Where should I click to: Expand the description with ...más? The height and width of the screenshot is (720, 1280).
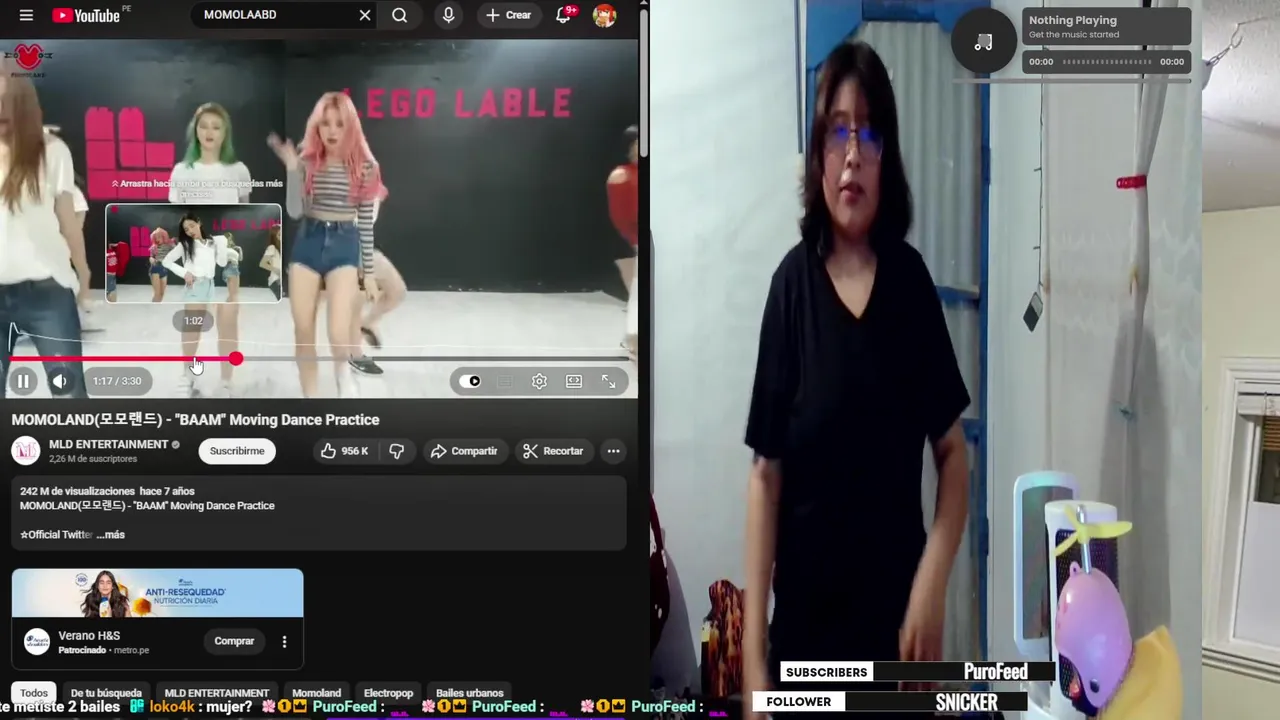(x=111, y=535)
